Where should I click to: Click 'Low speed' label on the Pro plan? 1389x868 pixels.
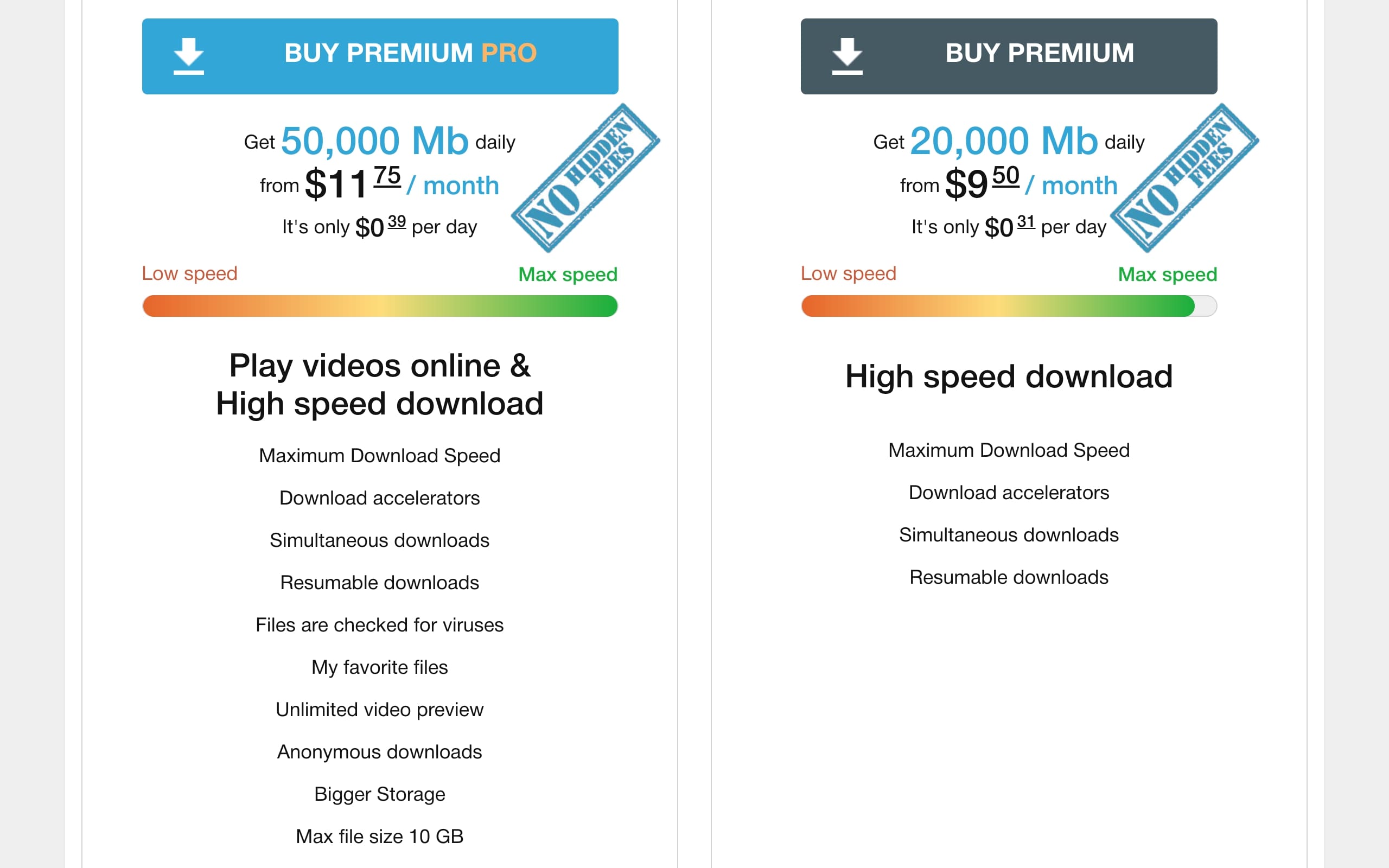click(189, 273)
